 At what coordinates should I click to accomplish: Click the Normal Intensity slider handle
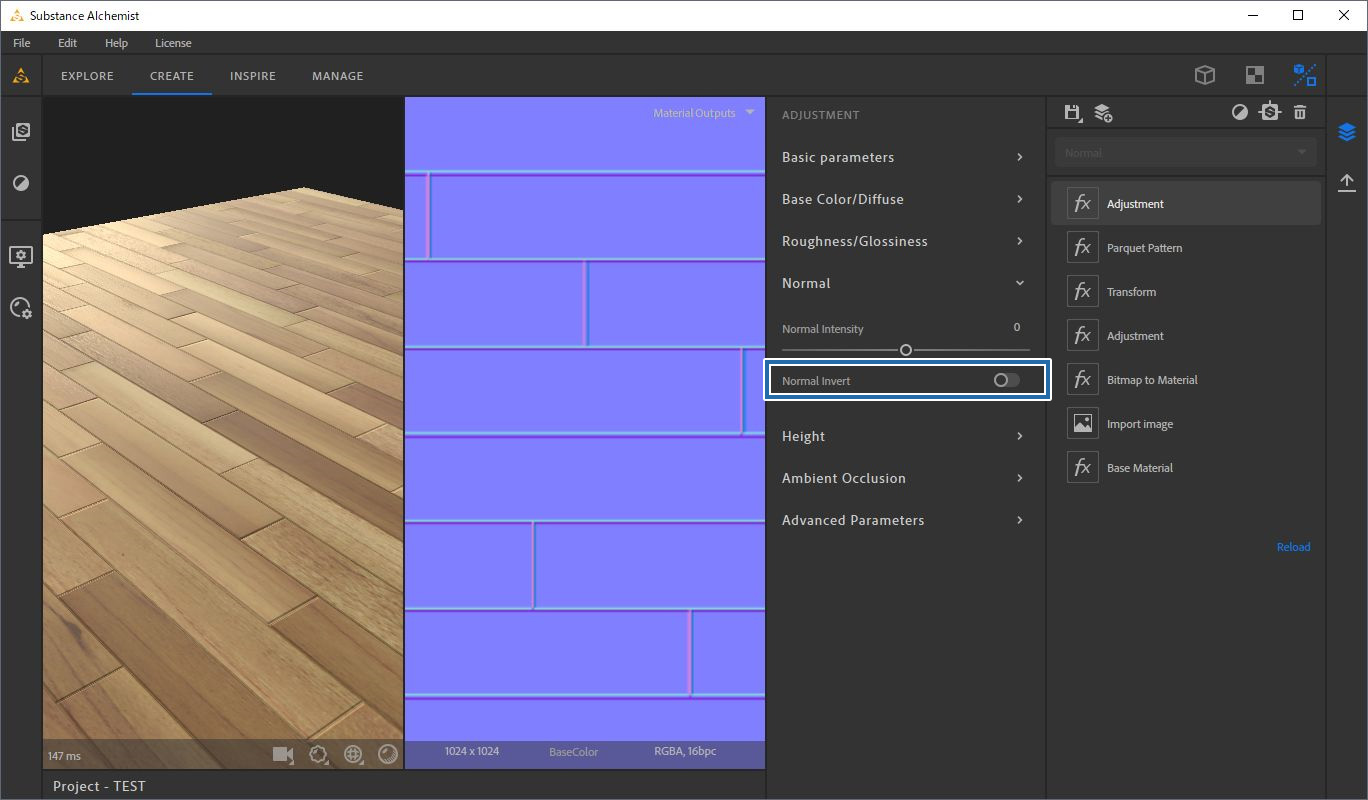[x=906, y=350]
